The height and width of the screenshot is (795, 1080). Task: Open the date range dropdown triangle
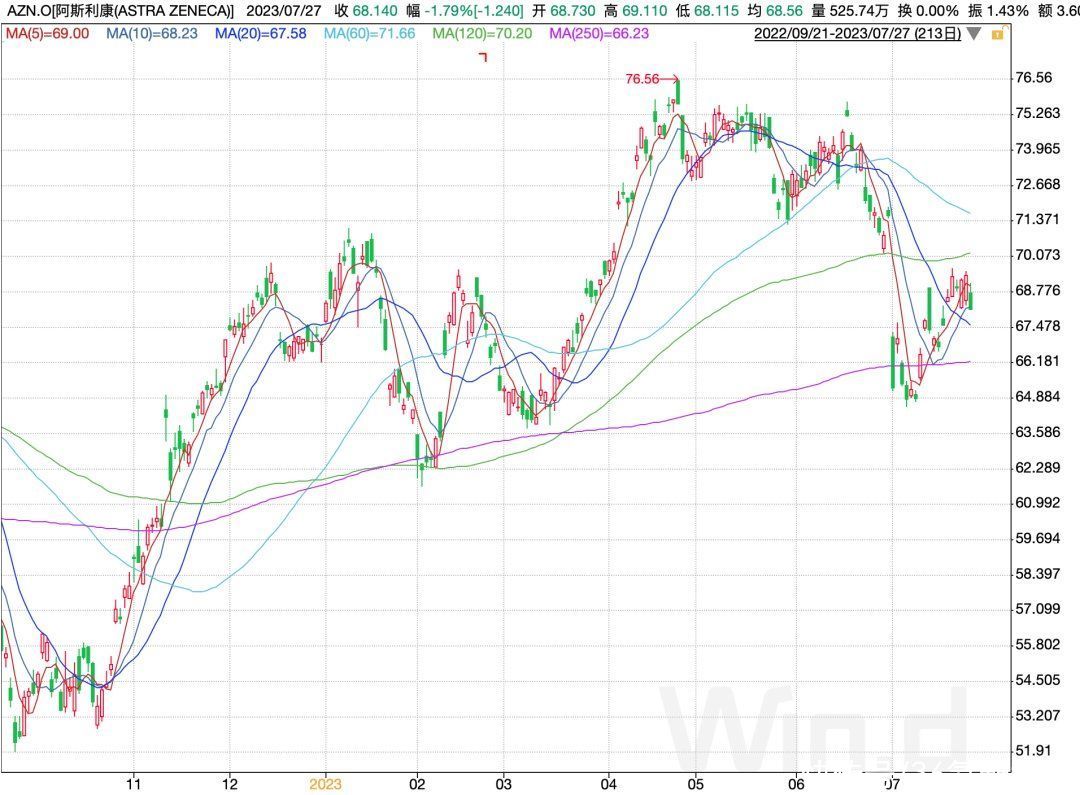click(x=973, y=34)
